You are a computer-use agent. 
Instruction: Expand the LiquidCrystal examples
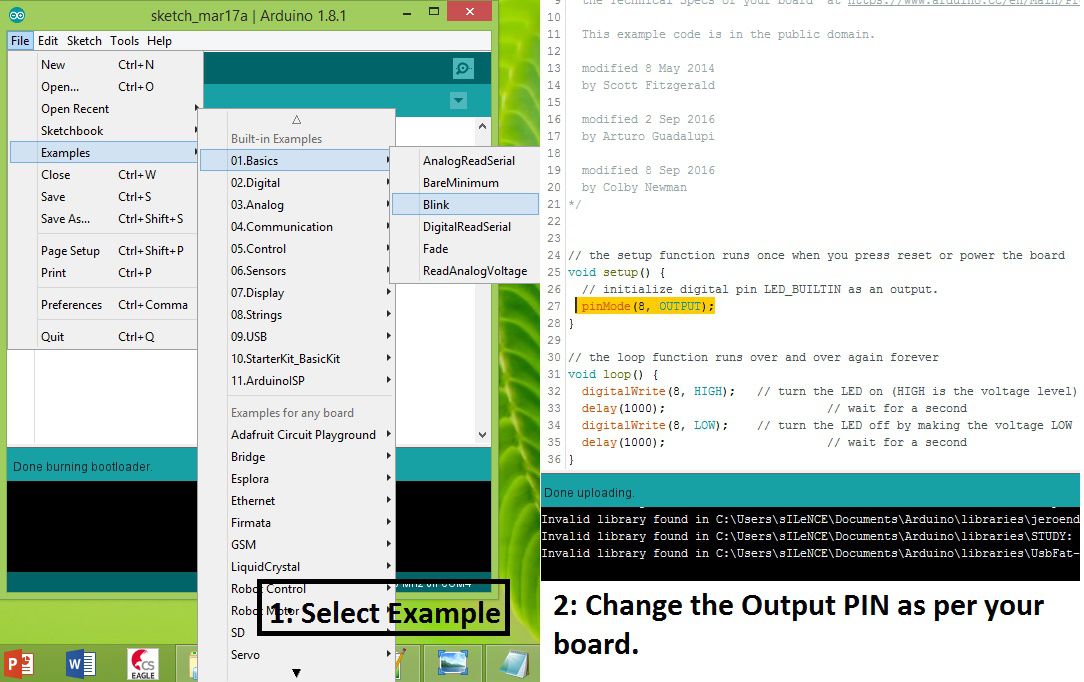pyautogui.click(x=297, y=567)
